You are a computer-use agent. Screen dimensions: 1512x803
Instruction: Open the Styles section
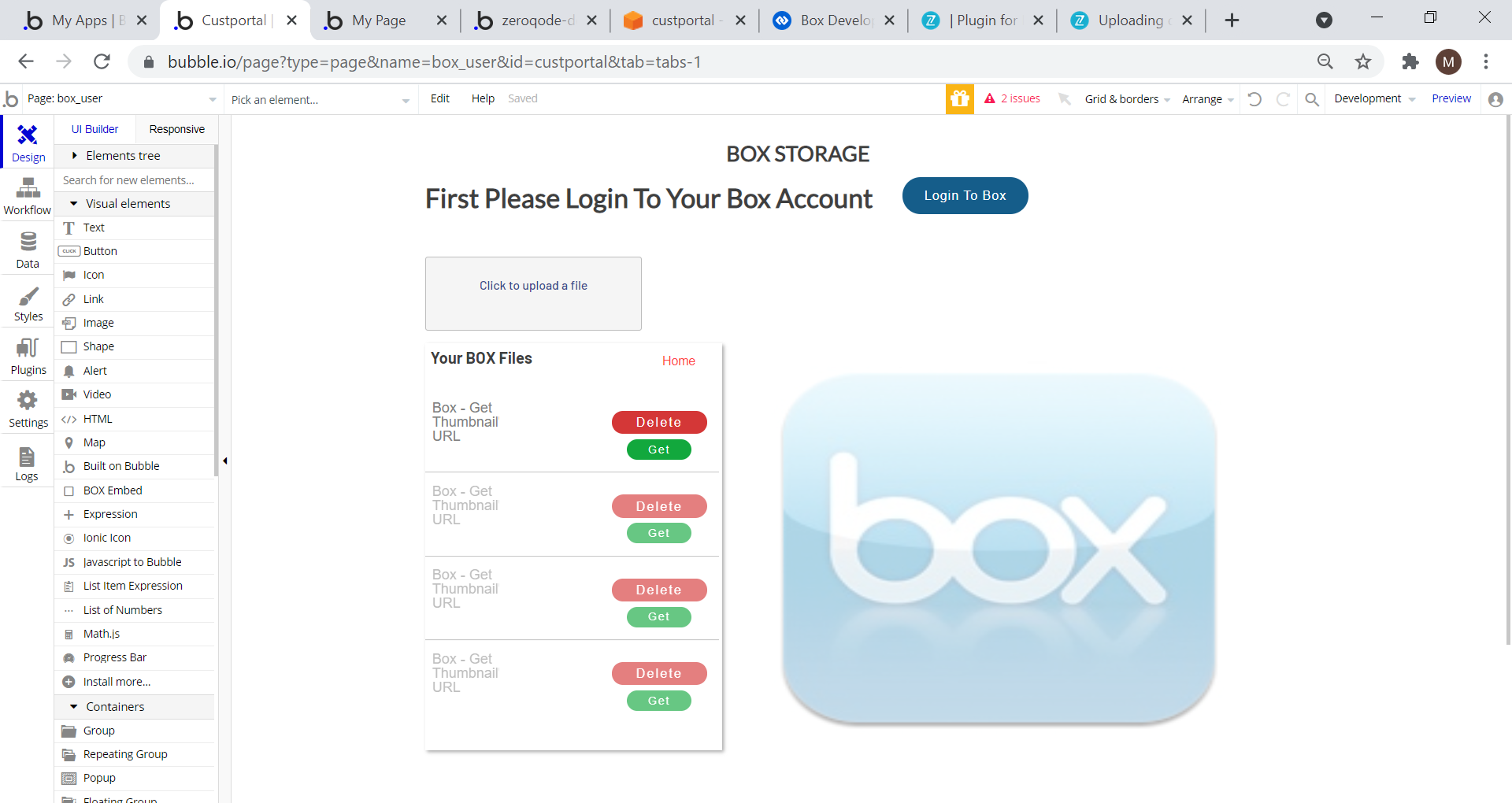tap(28, 303)
